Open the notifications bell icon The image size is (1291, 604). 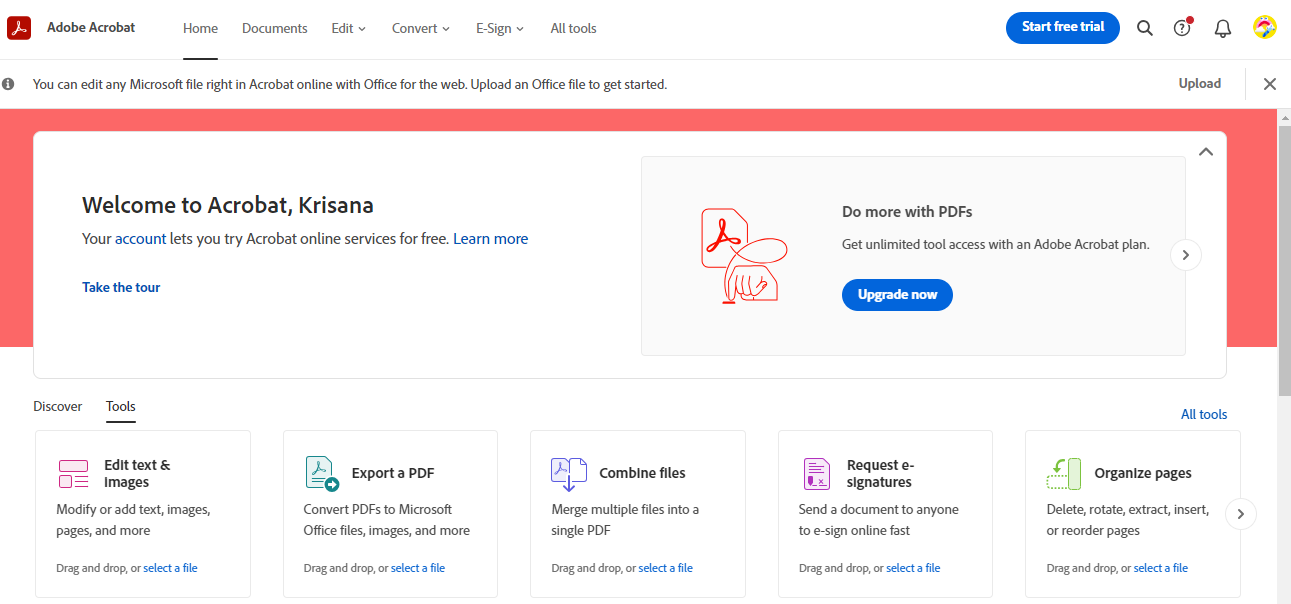coord(1222,28)
